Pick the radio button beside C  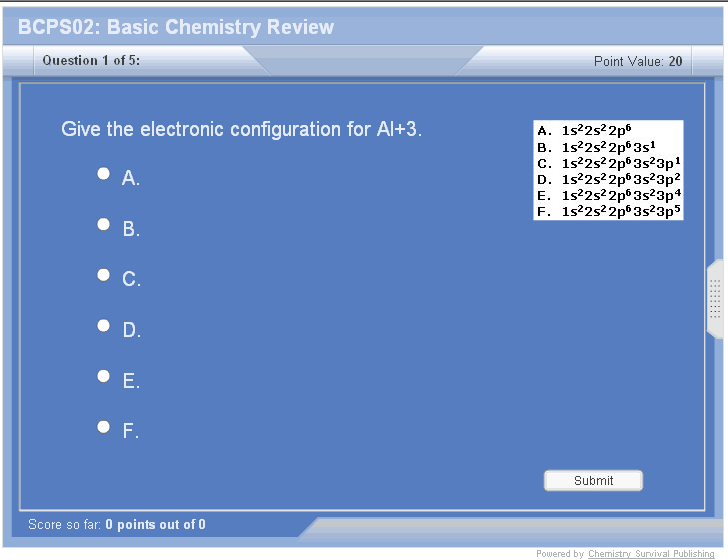point(104,275)
